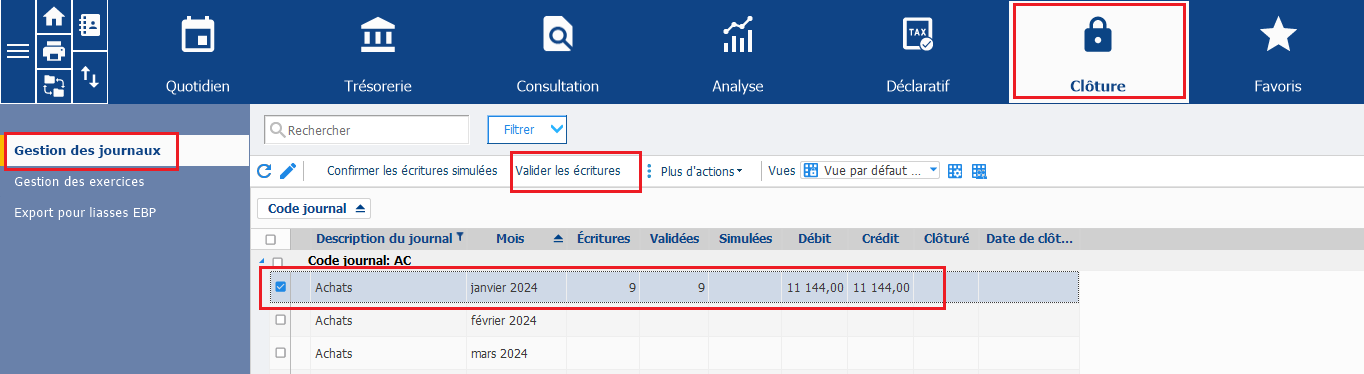Image resolution: width=1364 pixels, height=374 pixels.
Task: Switch to the Trésorerie tab
Action: click(x=377, y=52)
